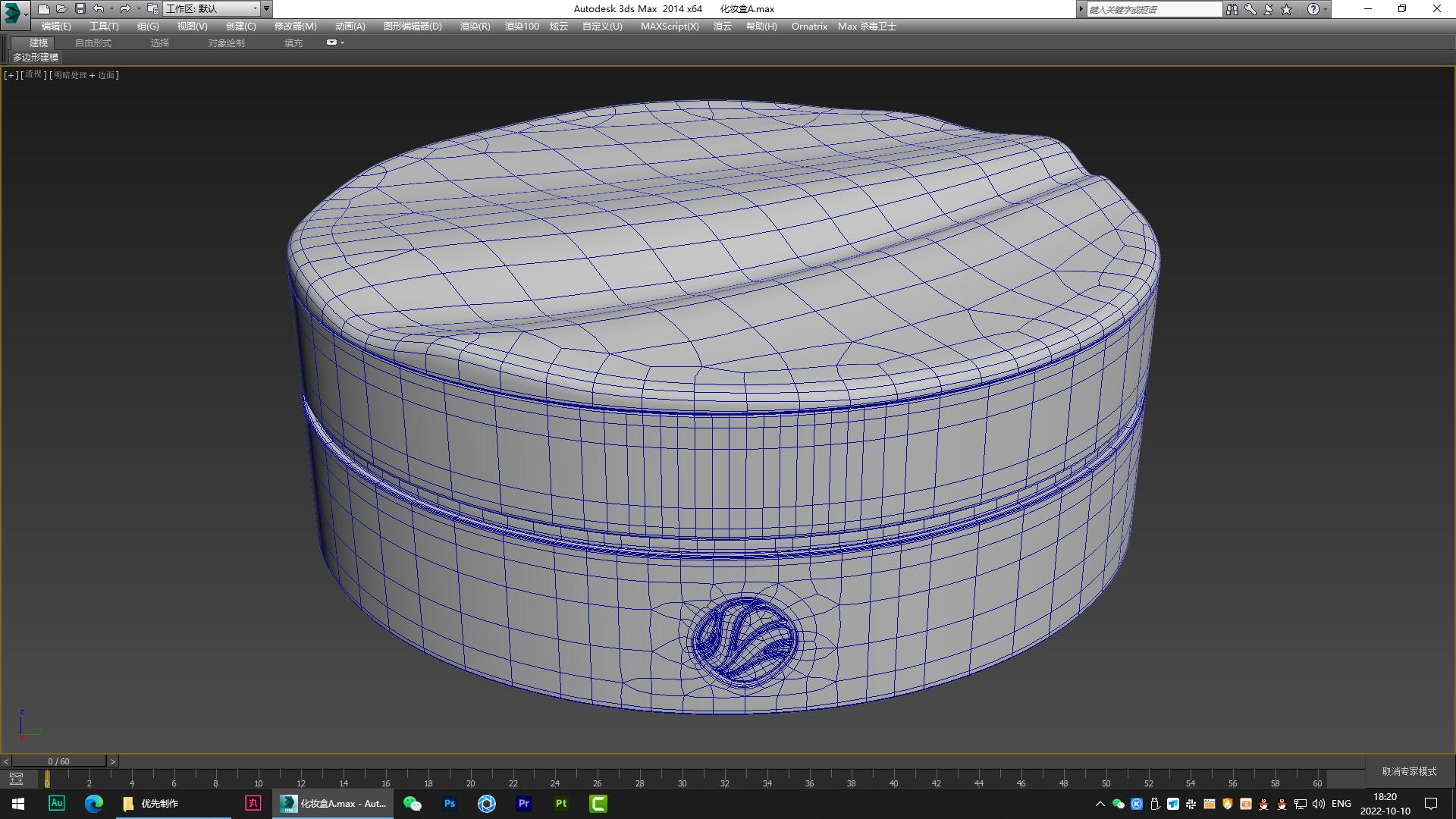The height and width of the screenshot is (819, 1456).
Task: Switch to the 自由形式 ribbon tab
Action: coord(93,42)
